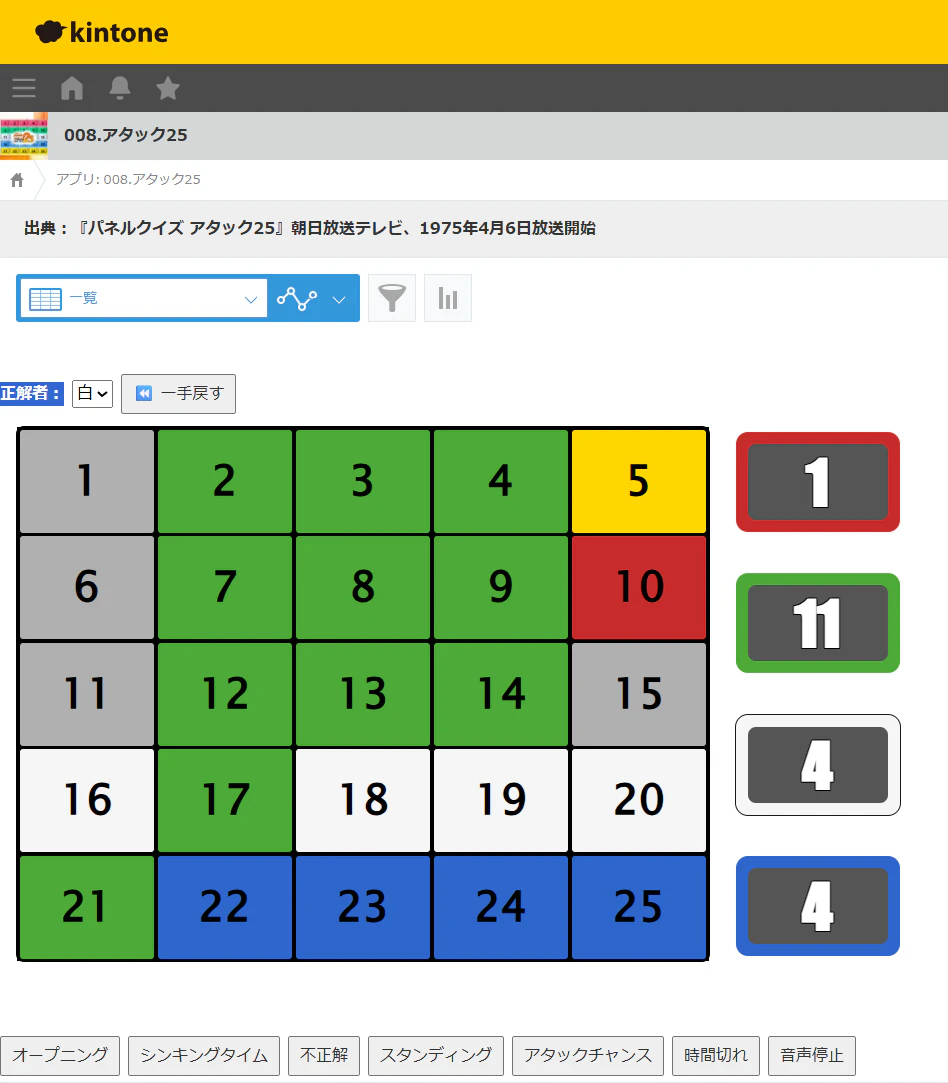Select yellow panel 5

point(639,481)
